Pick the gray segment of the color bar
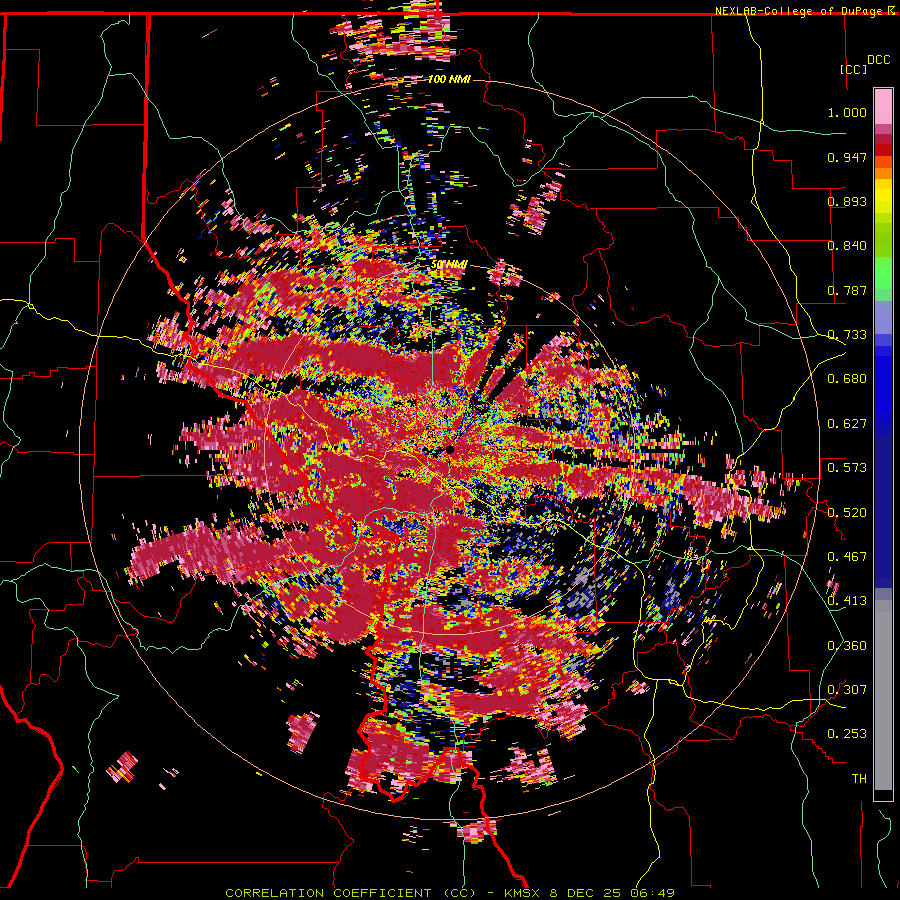Viewport: 900px width, 900px height. [883, 695]
